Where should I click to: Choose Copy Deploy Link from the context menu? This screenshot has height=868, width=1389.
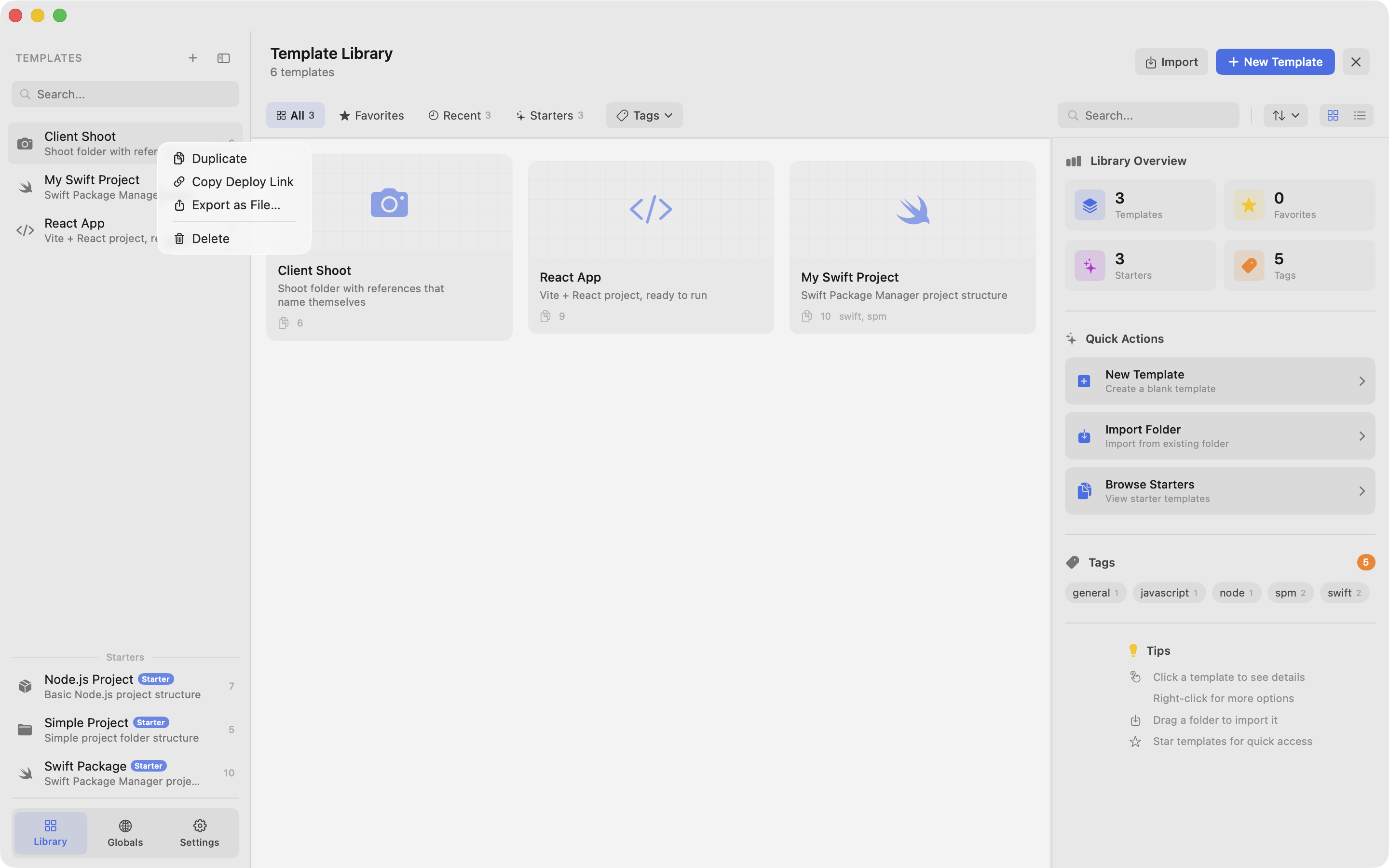pos(234,181)
